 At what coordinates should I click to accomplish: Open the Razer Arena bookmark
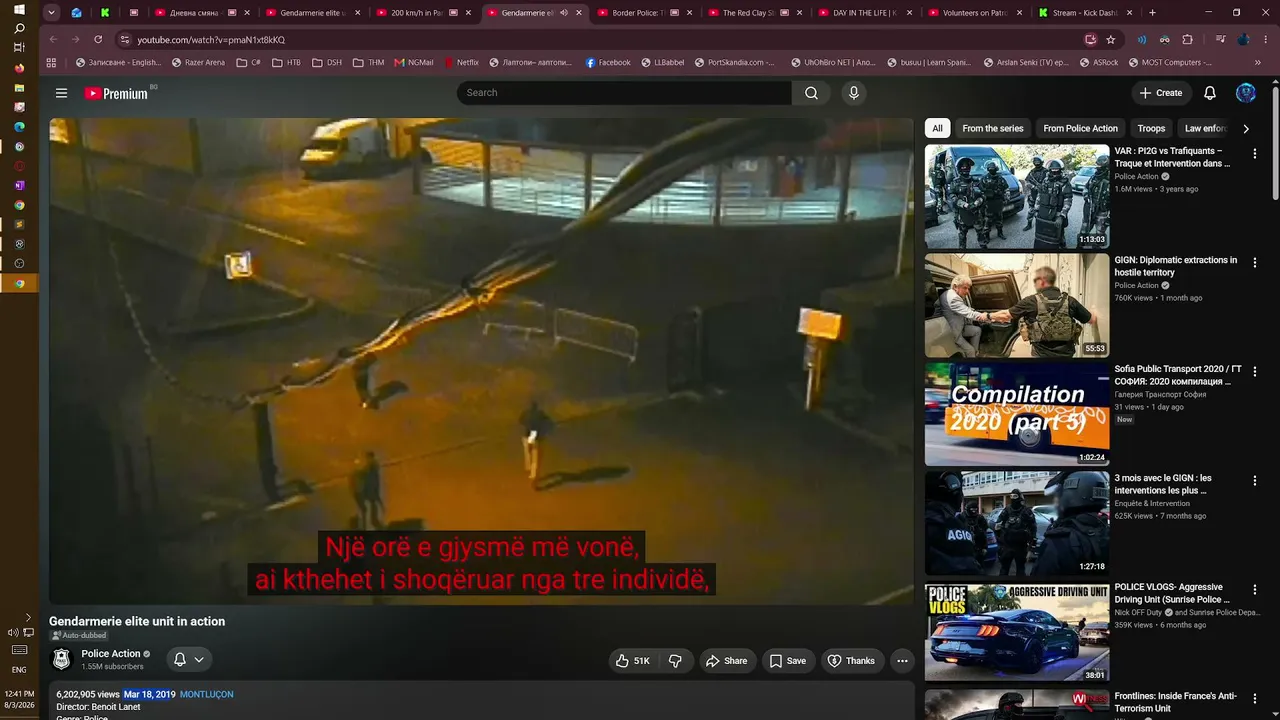point(198,62)
